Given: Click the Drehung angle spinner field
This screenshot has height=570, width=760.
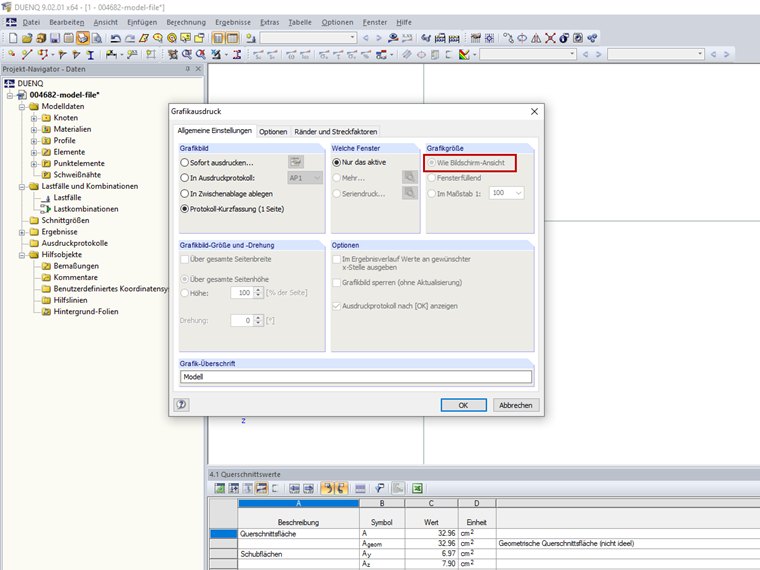Looking at the screenshot, I should coord(247,320).
